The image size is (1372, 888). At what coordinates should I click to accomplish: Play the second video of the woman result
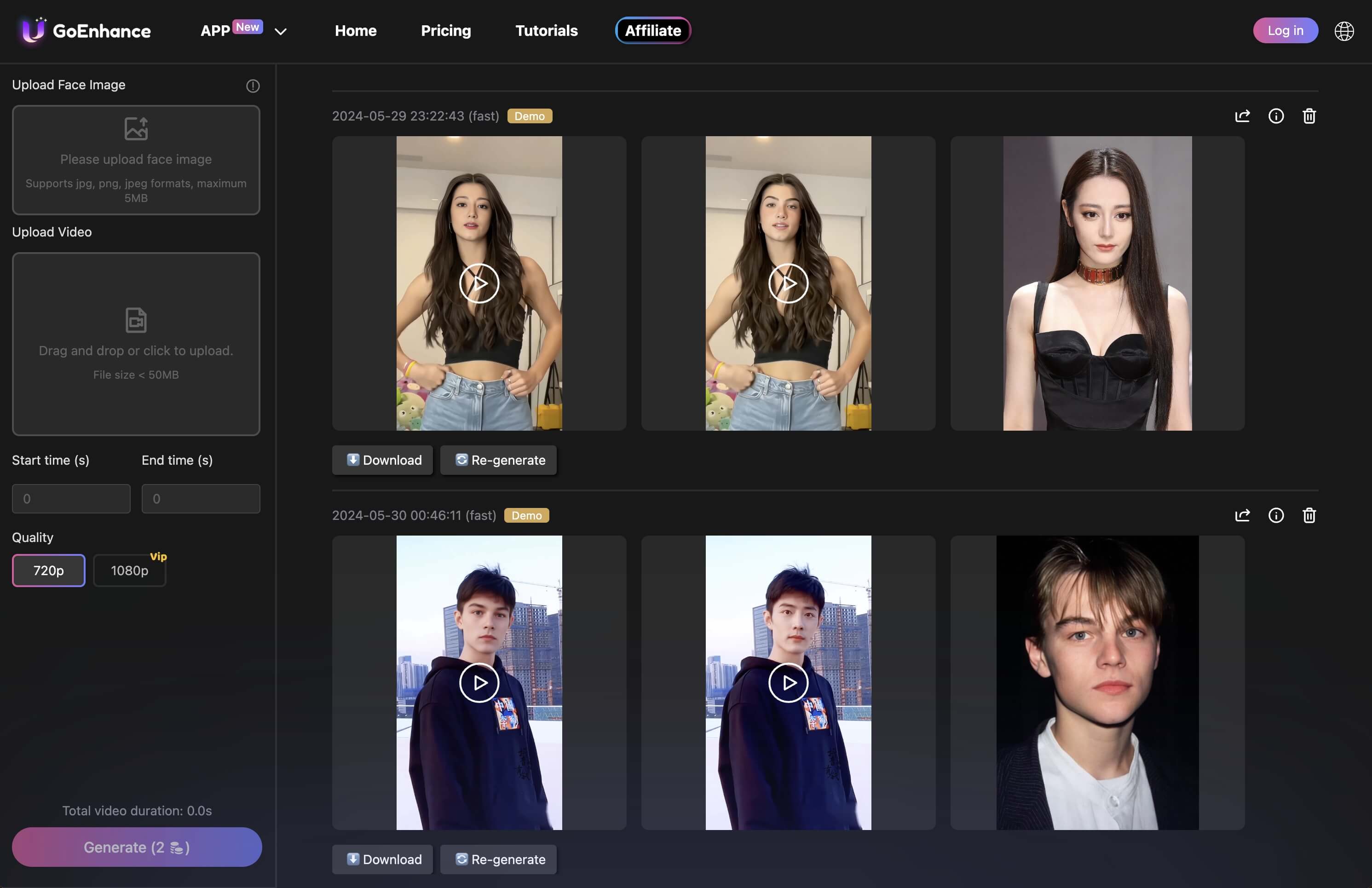788,283
